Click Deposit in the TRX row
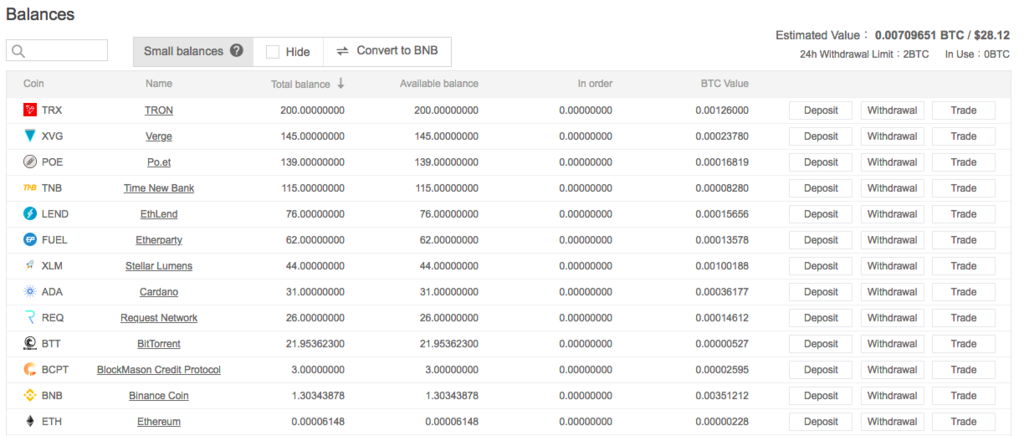The width and height of the screenshot is (1024, 436). pyautogui.click(x=820, y=110)
